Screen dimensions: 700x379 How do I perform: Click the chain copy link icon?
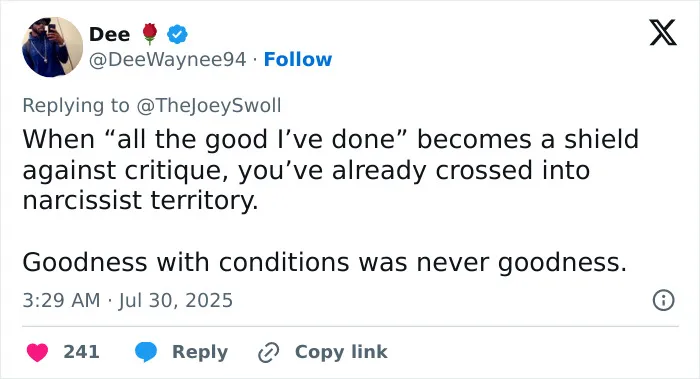[x=269, y=352]
